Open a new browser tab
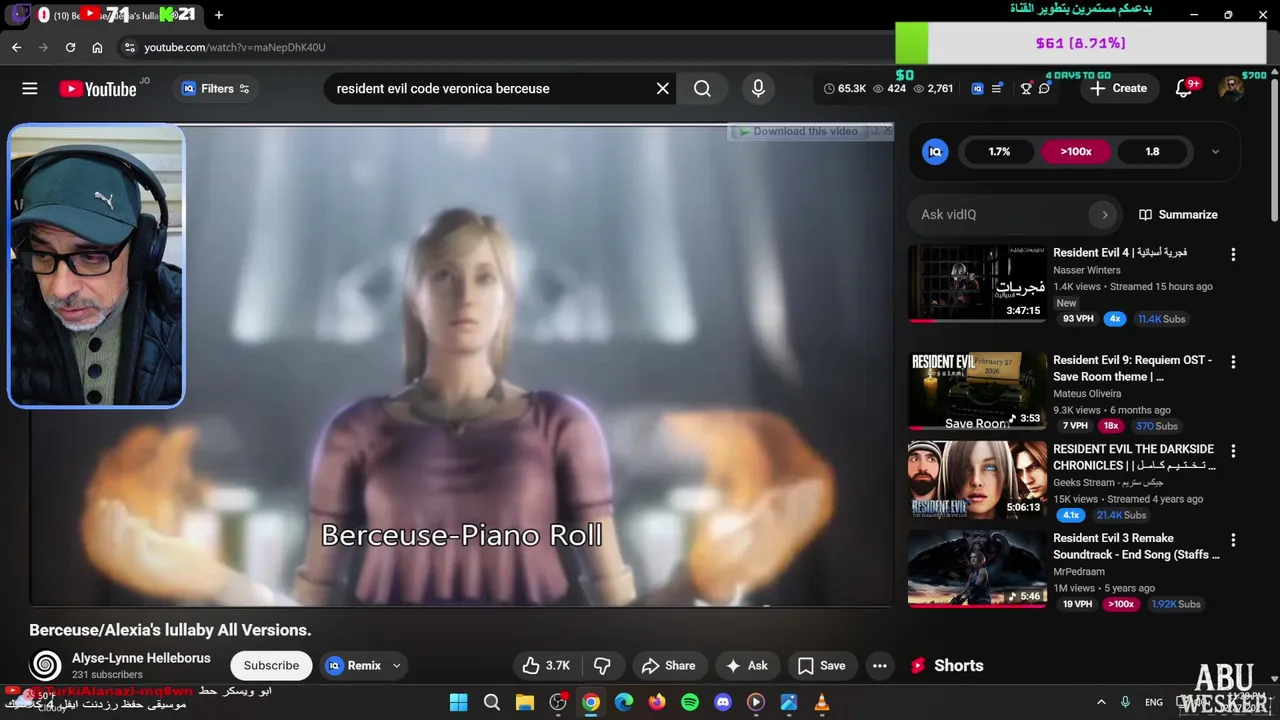Image resolution: width=1280 pixels, height=720 pixels. point(219,15)
